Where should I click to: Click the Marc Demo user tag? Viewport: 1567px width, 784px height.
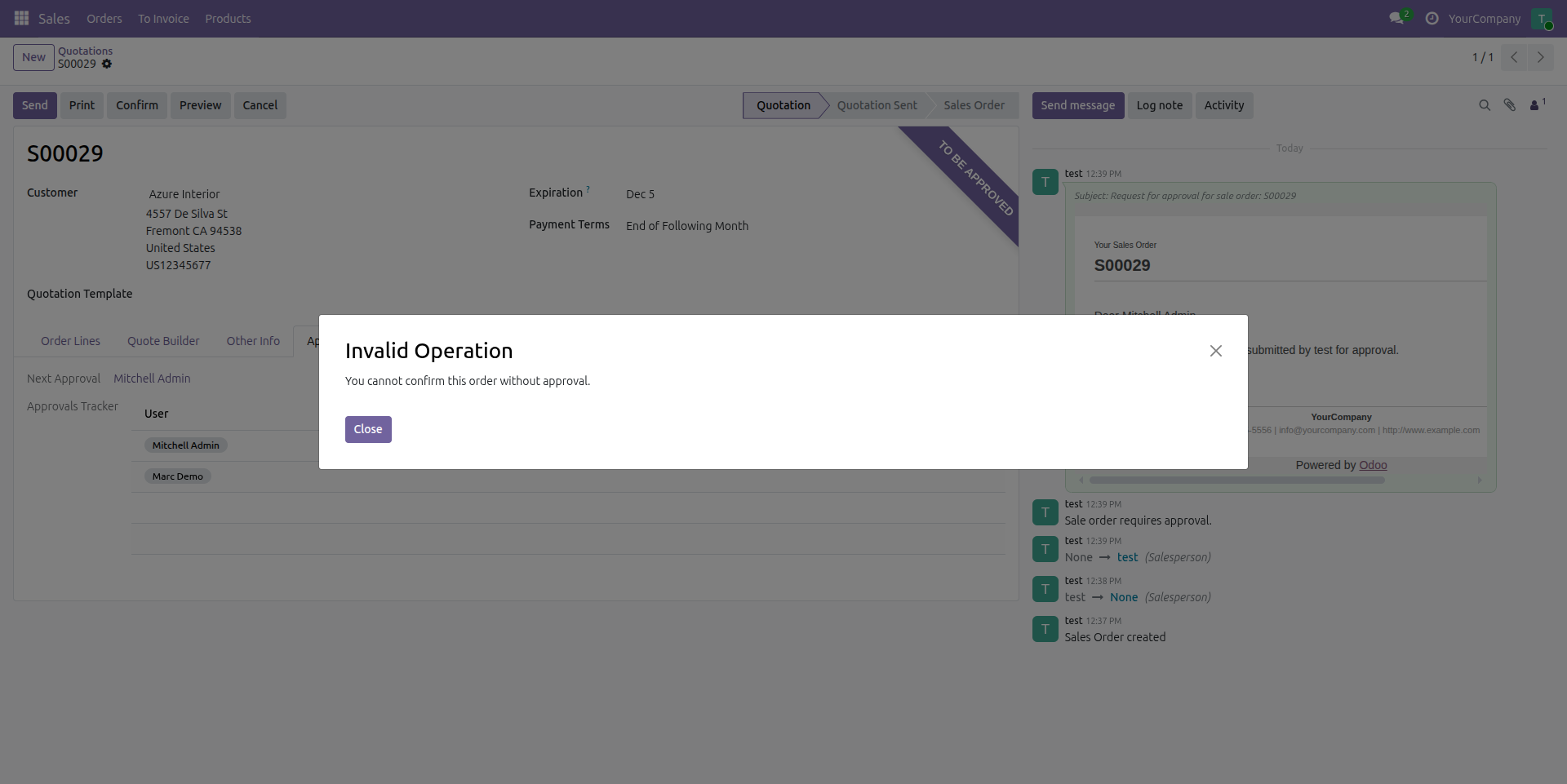coord(178,476)
